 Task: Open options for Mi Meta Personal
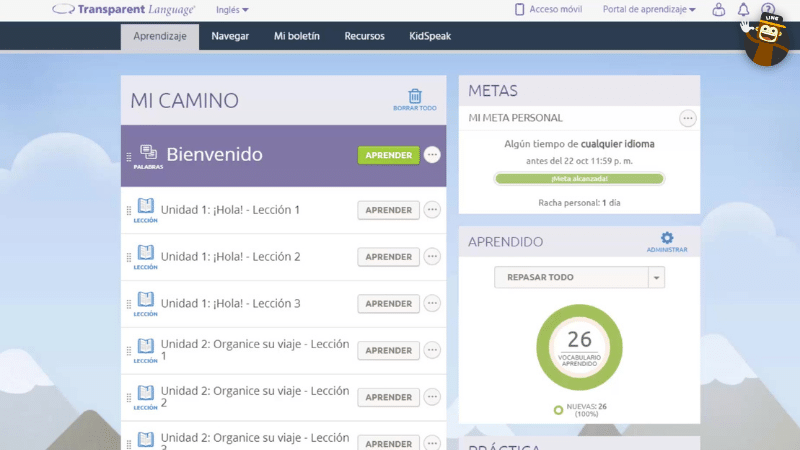688,118
